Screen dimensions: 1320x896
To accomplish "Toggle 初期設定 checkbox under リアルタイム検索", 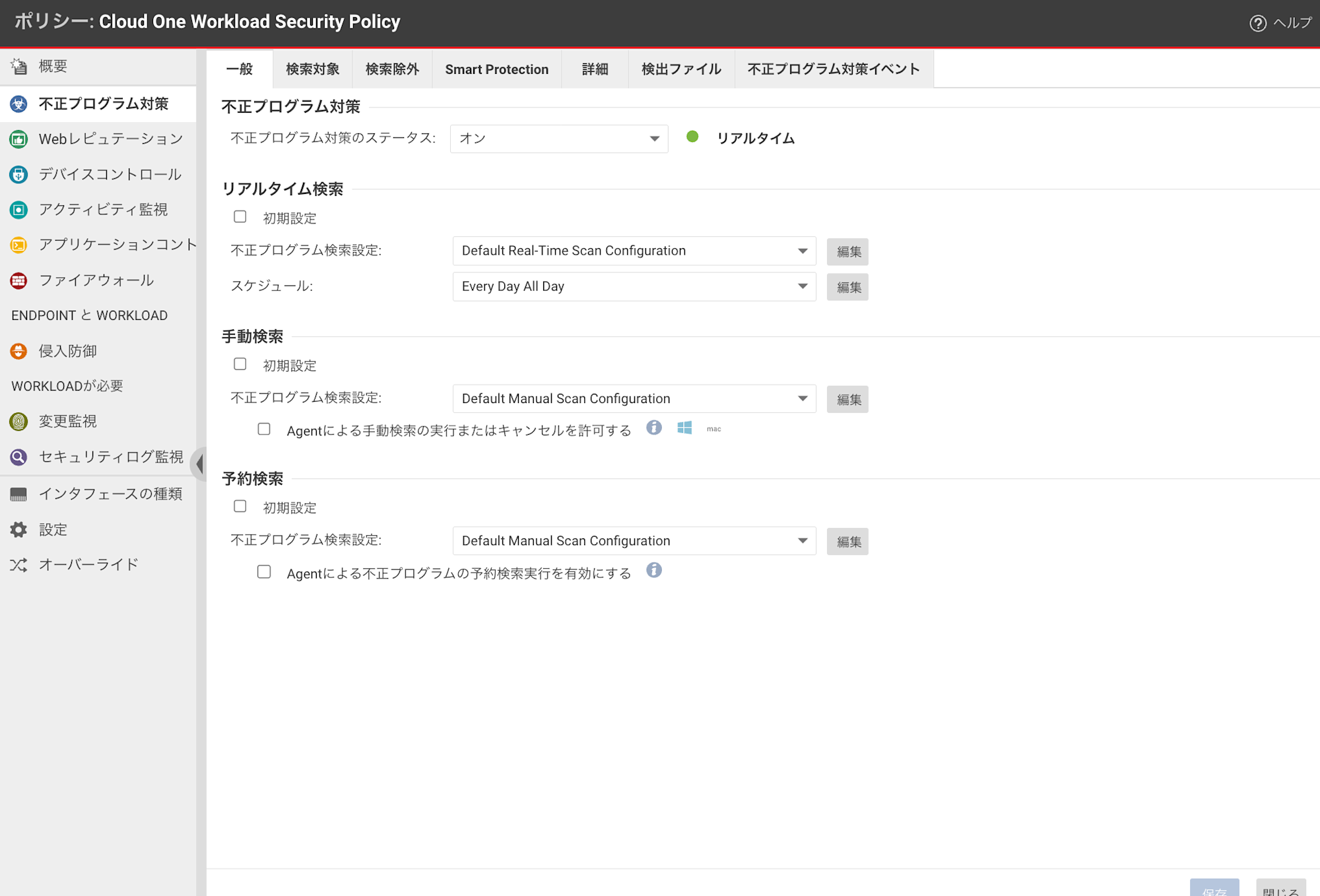I will (240, 216).
